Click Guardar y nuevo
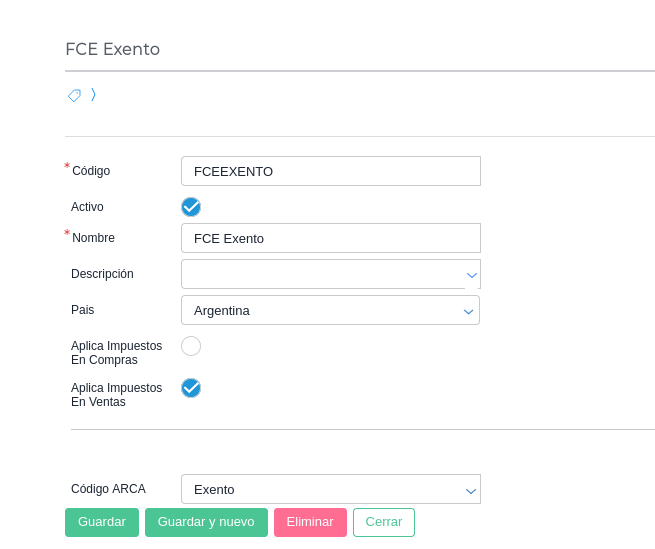Image resolution: width=655 pixels, height=549 pixels. tap(206, 522)
